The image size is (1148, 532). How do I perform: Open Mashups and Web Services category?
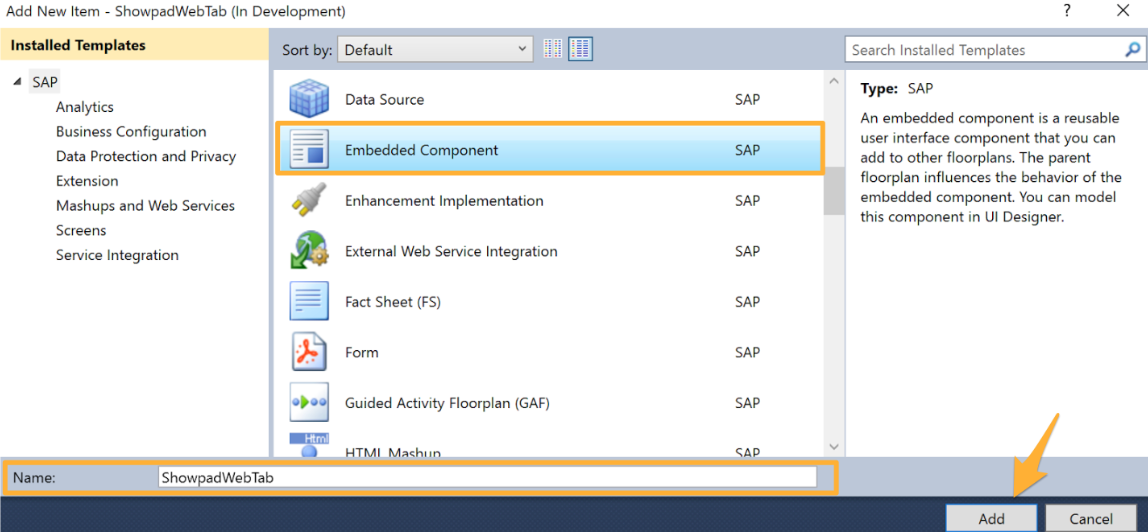point(145,206)
